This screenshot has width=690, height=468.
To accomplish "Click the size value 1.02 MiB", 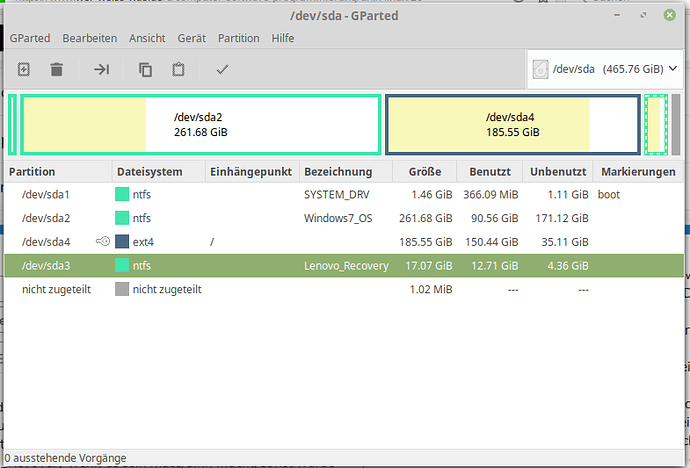I will (431, 289).
